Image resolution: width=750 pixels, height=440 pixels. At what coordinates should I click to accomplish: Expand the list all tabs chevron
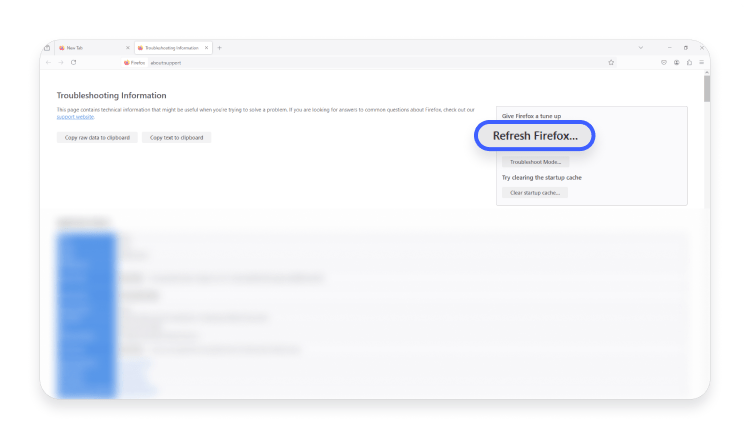(641, 48)
